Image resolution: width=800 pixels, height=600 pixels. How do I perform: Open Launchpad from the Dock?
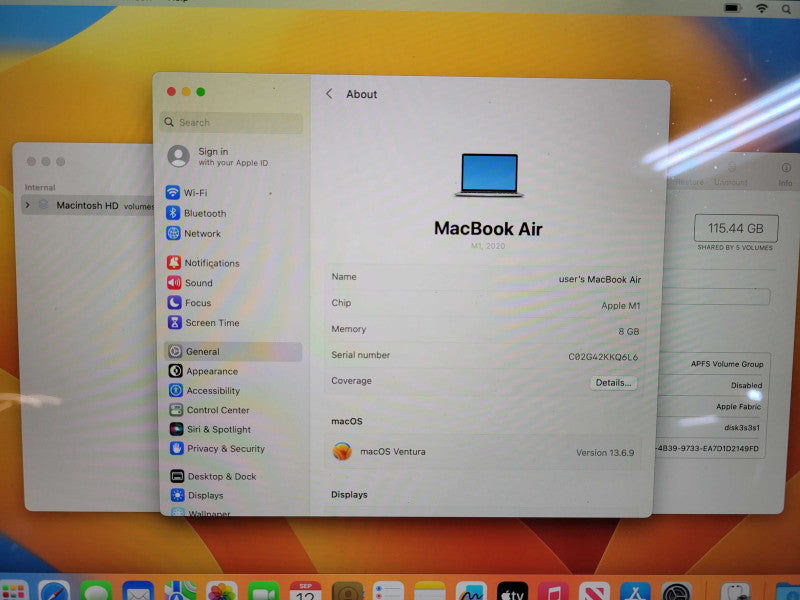click(13, 592)
